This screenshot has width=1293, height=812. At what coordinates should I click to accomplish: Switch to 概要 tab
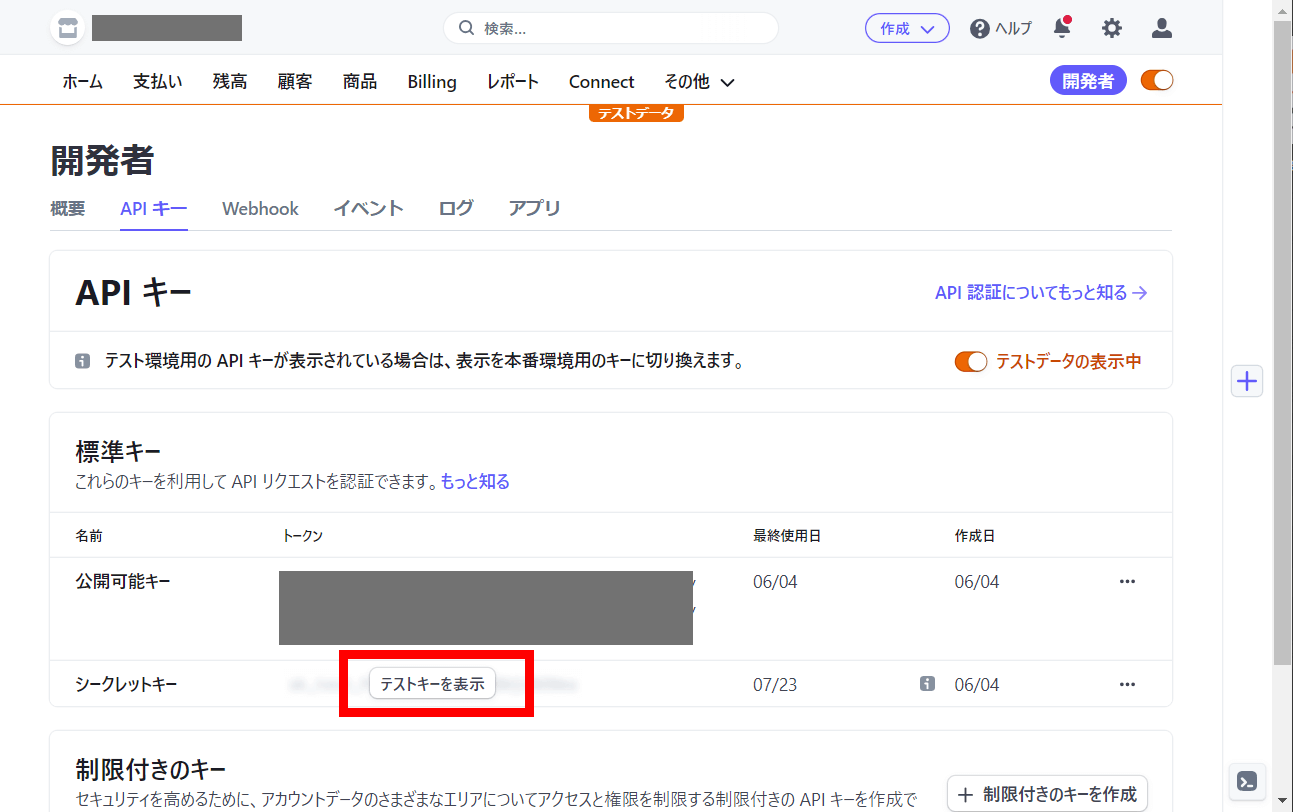tap(68, 209)
